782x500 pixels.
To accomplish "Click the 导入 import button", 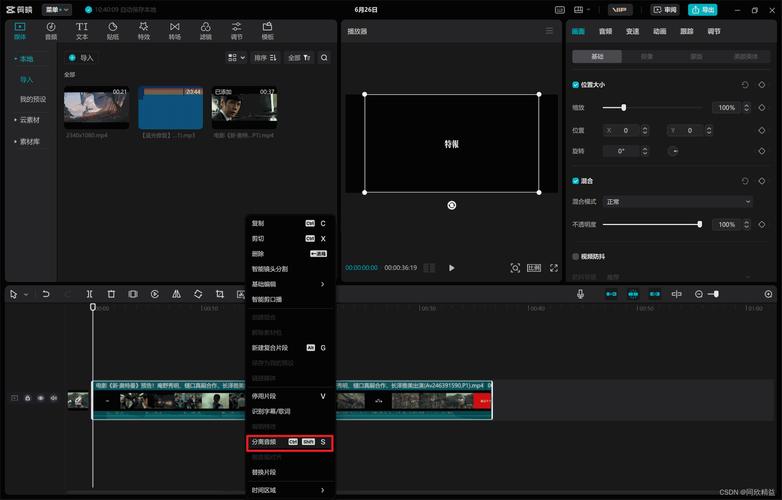I will [x=81, y=58].
